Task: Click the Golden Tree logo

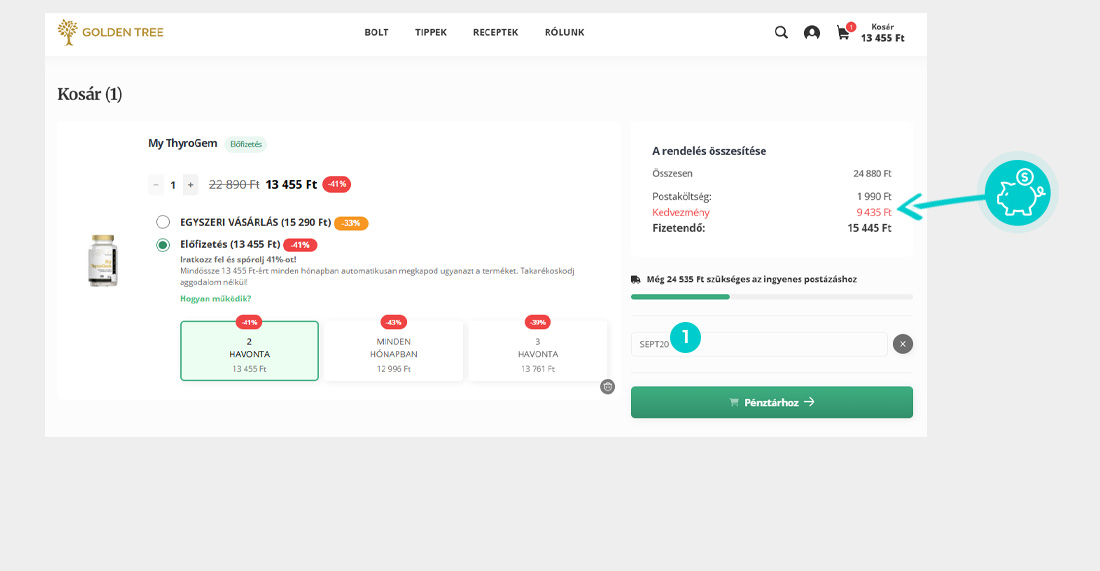Action: pos(111,32)
